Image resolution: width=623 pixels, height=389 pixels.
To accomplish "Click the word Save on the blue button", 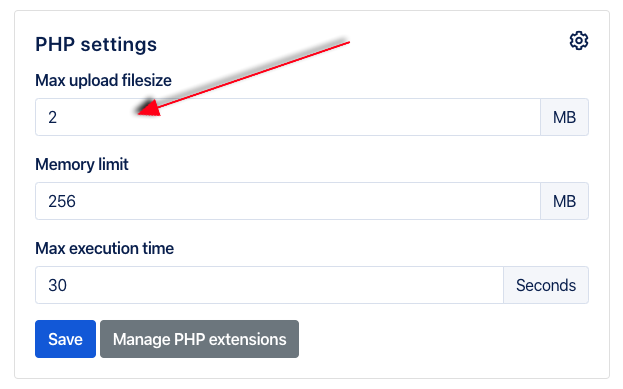I will 66,339.
